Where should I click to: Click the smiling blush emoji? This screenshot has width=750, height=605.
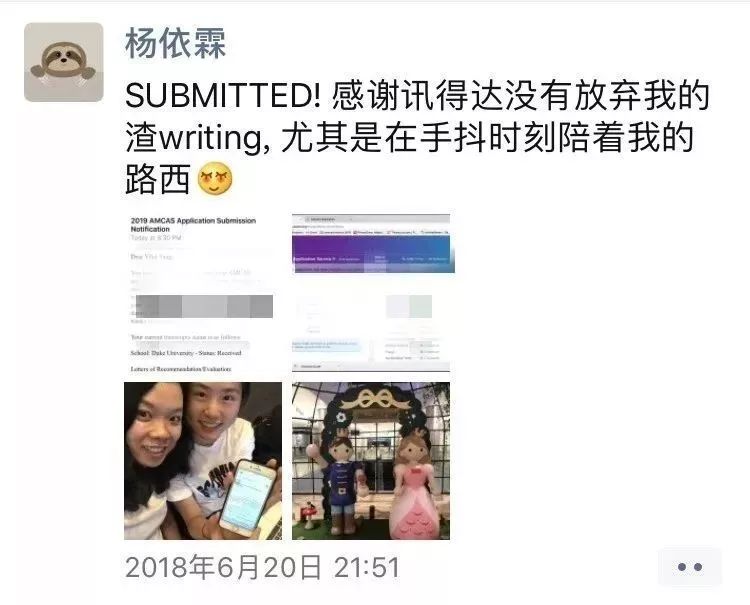point(215,179)
